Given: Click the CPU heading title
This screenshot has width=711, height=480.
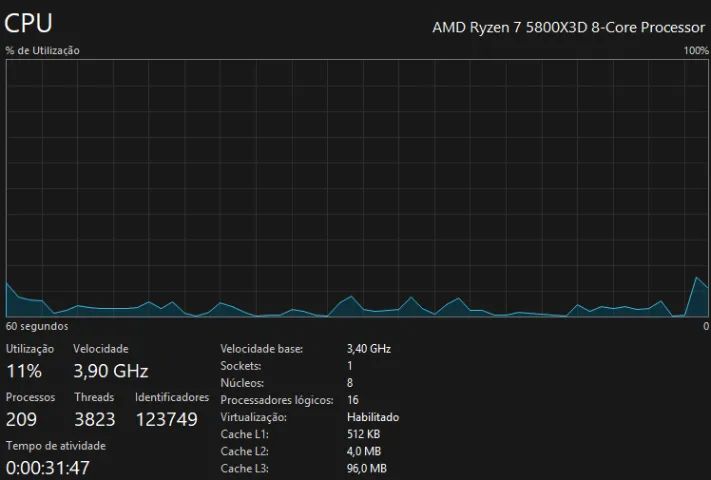Looking at the screenshot, I should click(29, 23).
